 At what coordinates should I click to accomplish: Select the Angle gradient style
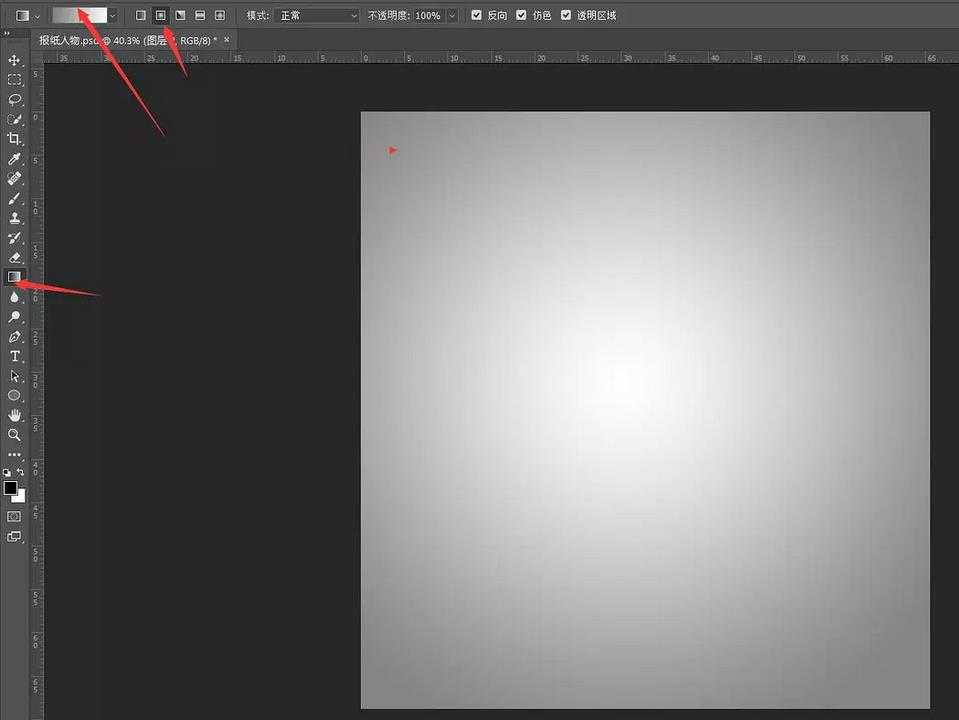tap(180, 14)
